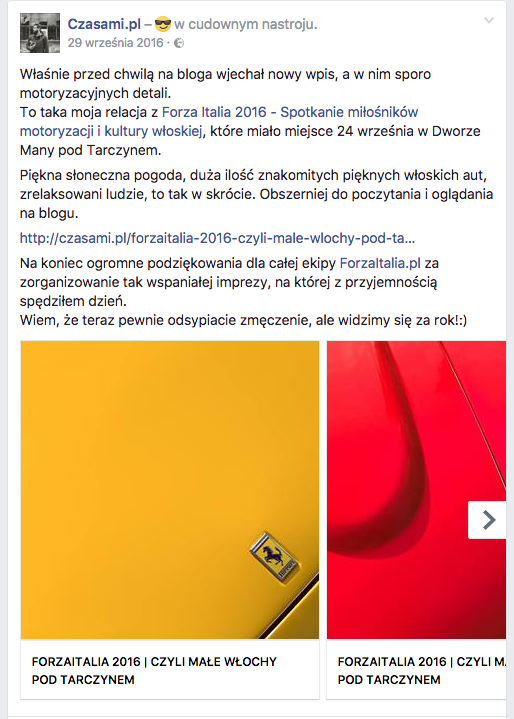This screenshot has width=514, height=719.
Task: Open the red car carousel image
Action: pos(416,490)
